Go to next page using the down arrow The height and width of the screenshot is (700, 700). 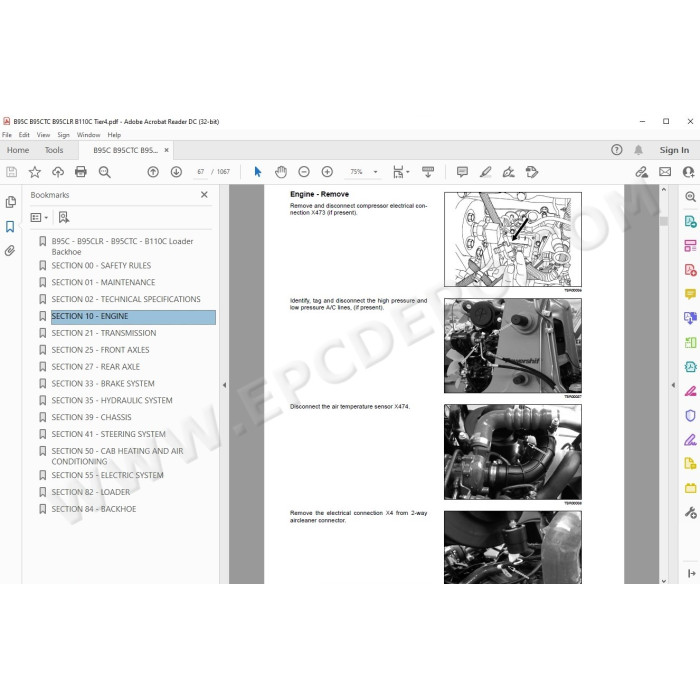point(176,172)
